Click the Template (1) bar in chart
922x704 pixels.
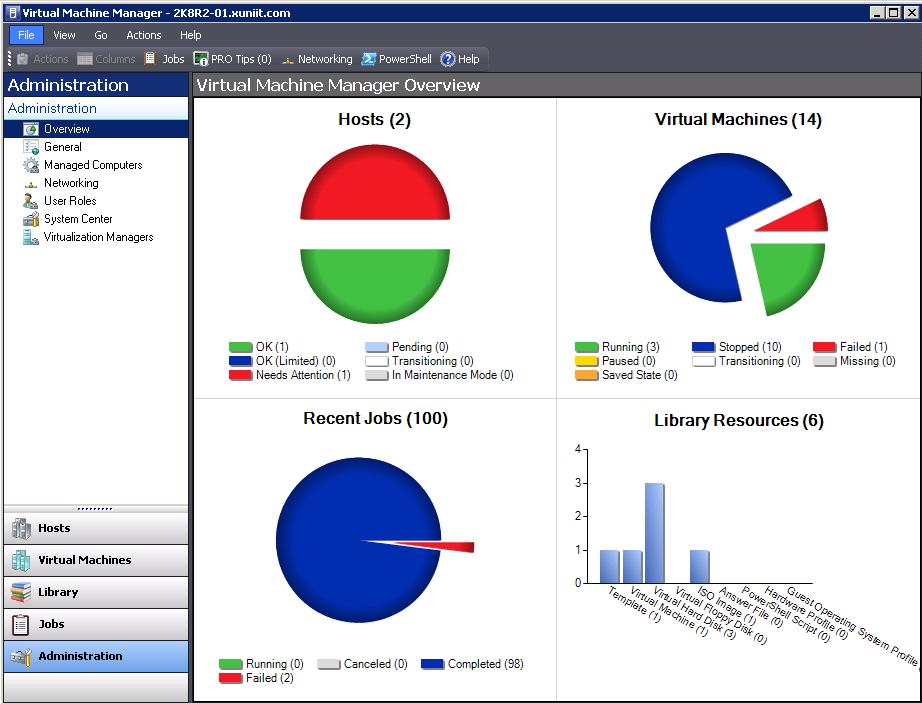[x=610, y=567]
